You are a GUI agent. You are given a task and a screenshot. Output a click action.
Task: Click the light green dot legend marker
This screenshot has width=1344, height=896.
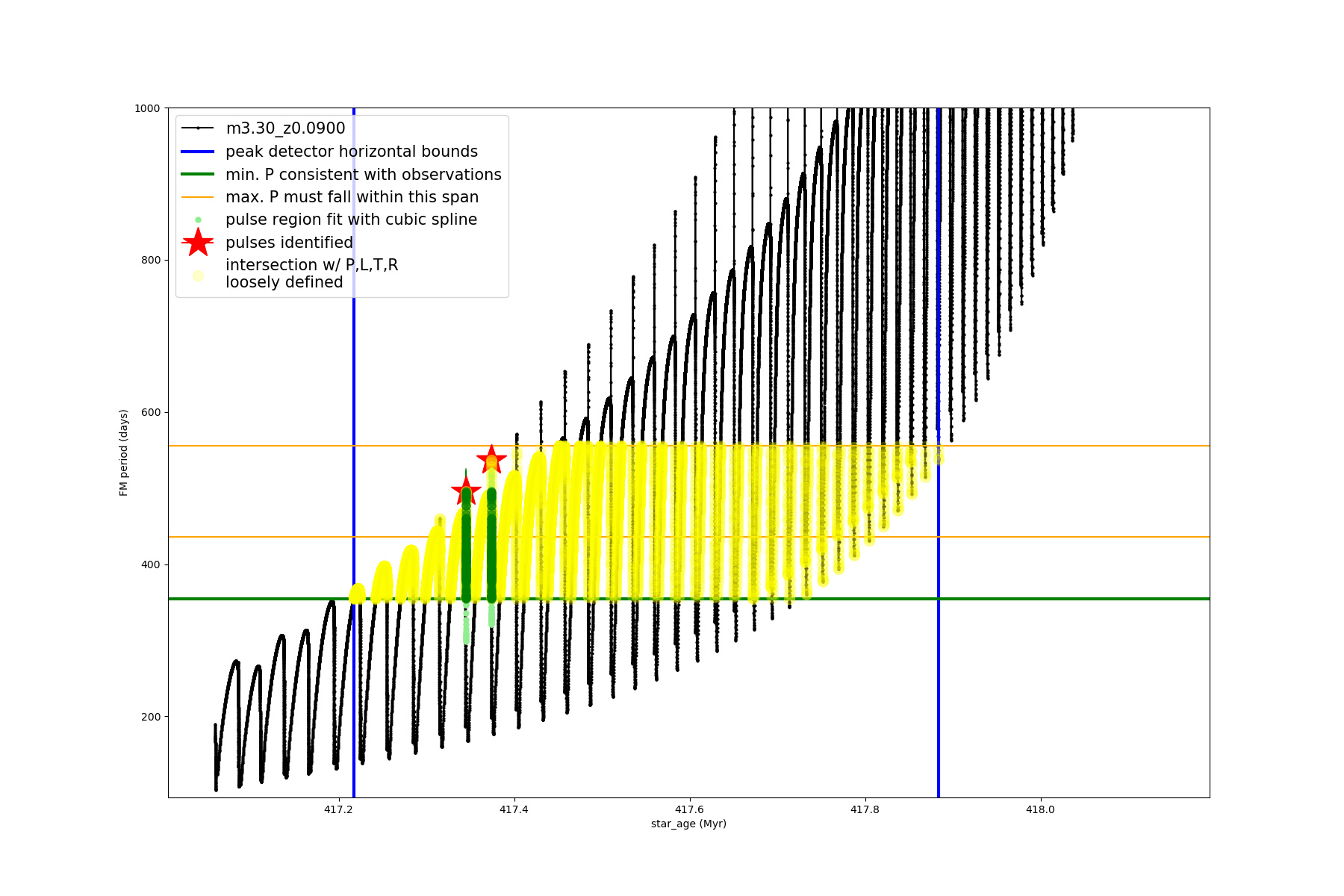point(198,220)
